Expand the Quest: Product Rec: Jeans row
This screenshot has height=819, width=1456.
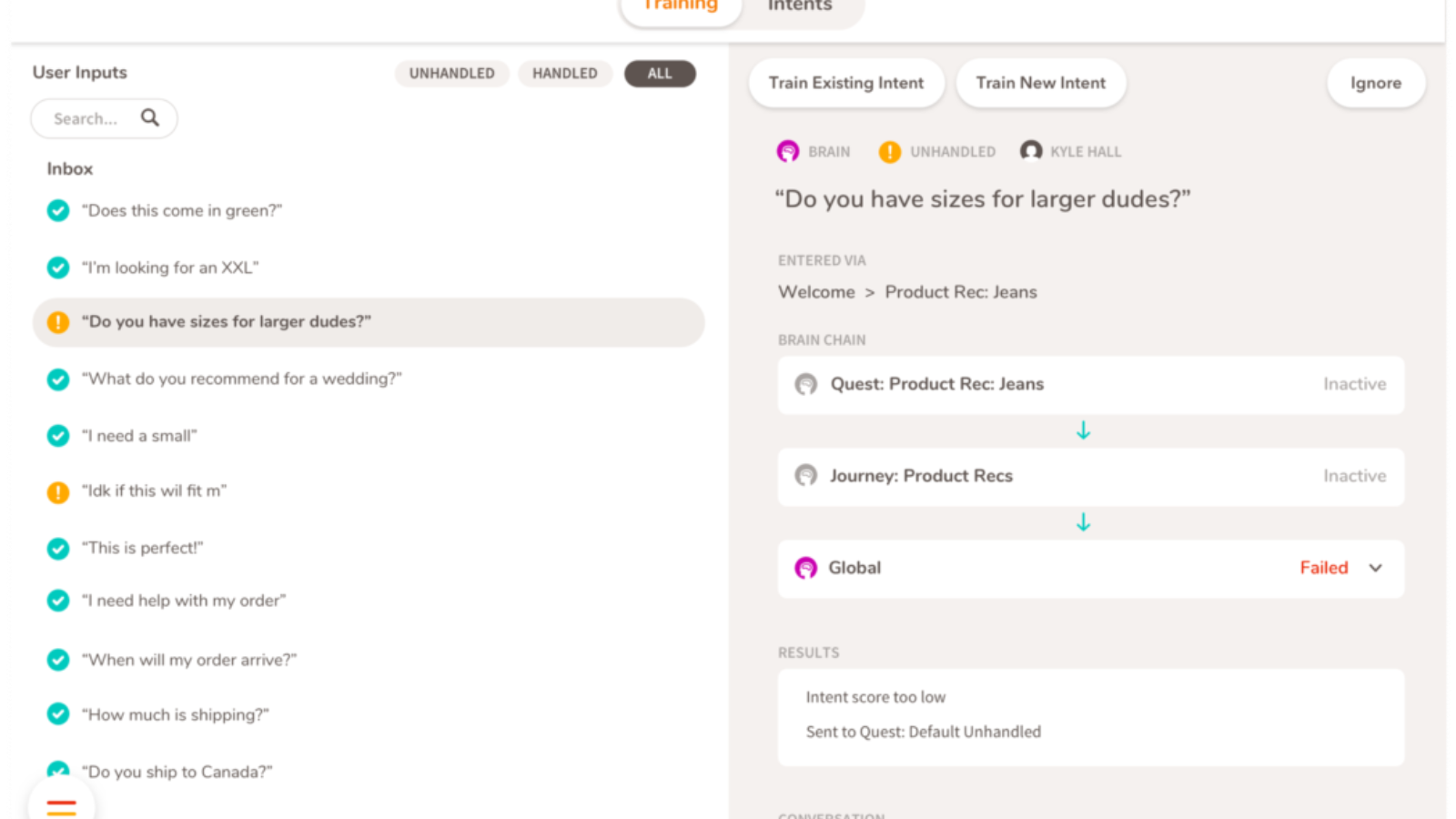1090,385
